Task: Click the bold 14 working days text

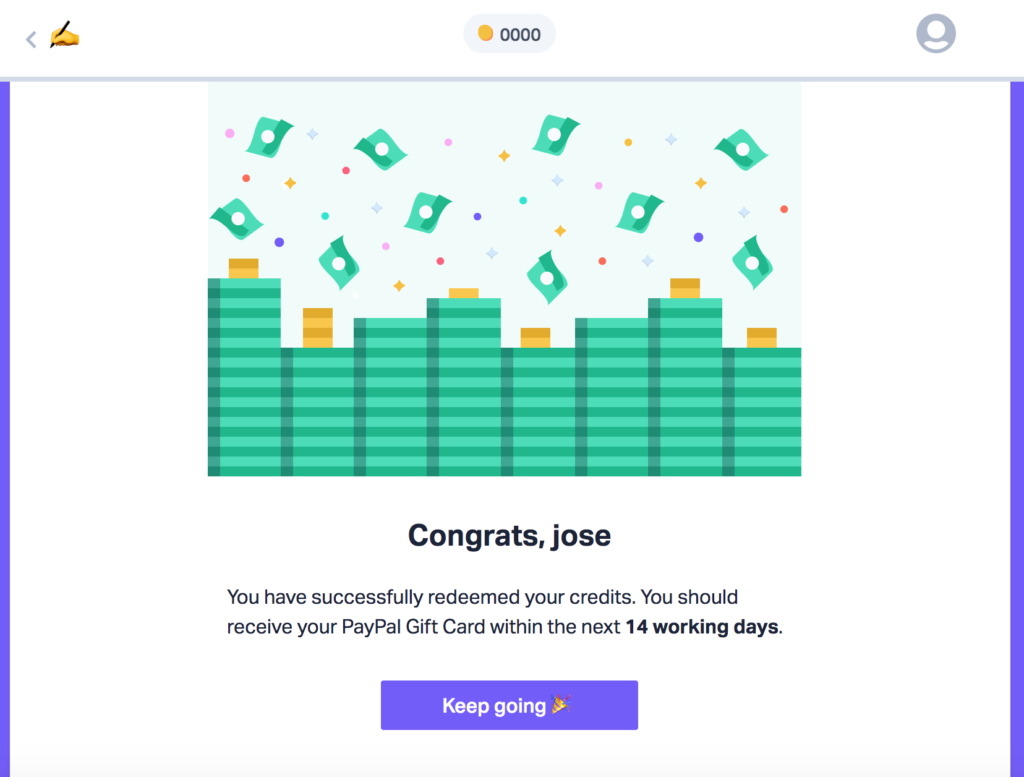Action: click(702, 627)
